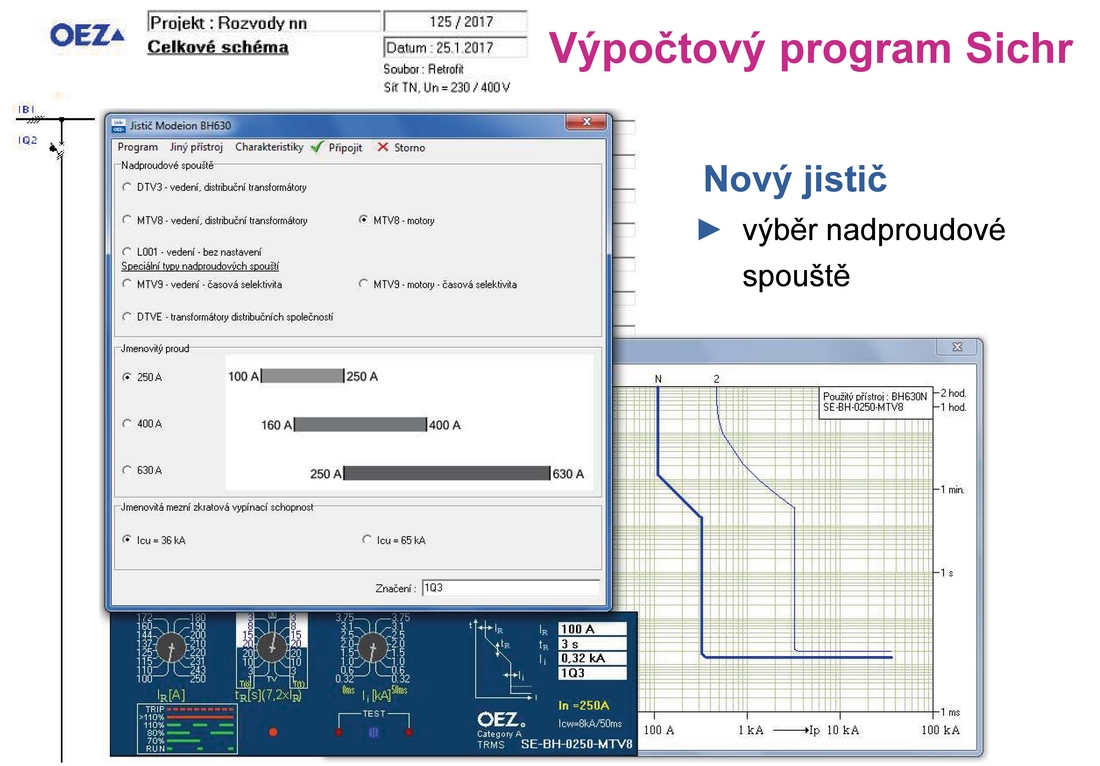Select DTVE - transformátory distribučních společností
Image resolution: width=1100 pixels, height=766 pixels.
pyautogui.click(x=127, y=317)
